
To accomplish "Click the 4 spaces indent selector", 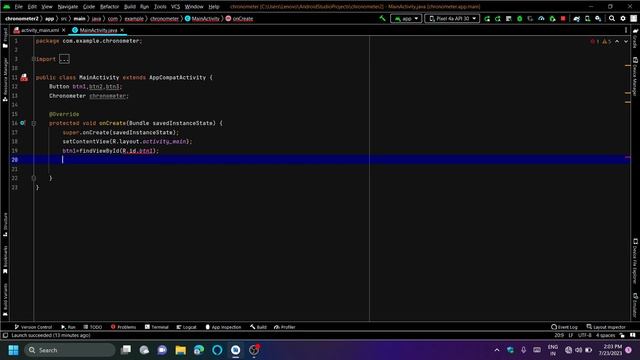I will pyautogui.click(x=605, y=335).
